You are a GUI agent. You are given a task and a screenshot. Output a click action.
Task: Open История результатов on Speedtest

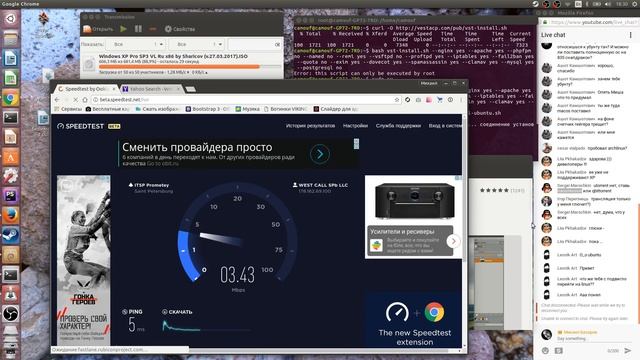click(310, 126)
